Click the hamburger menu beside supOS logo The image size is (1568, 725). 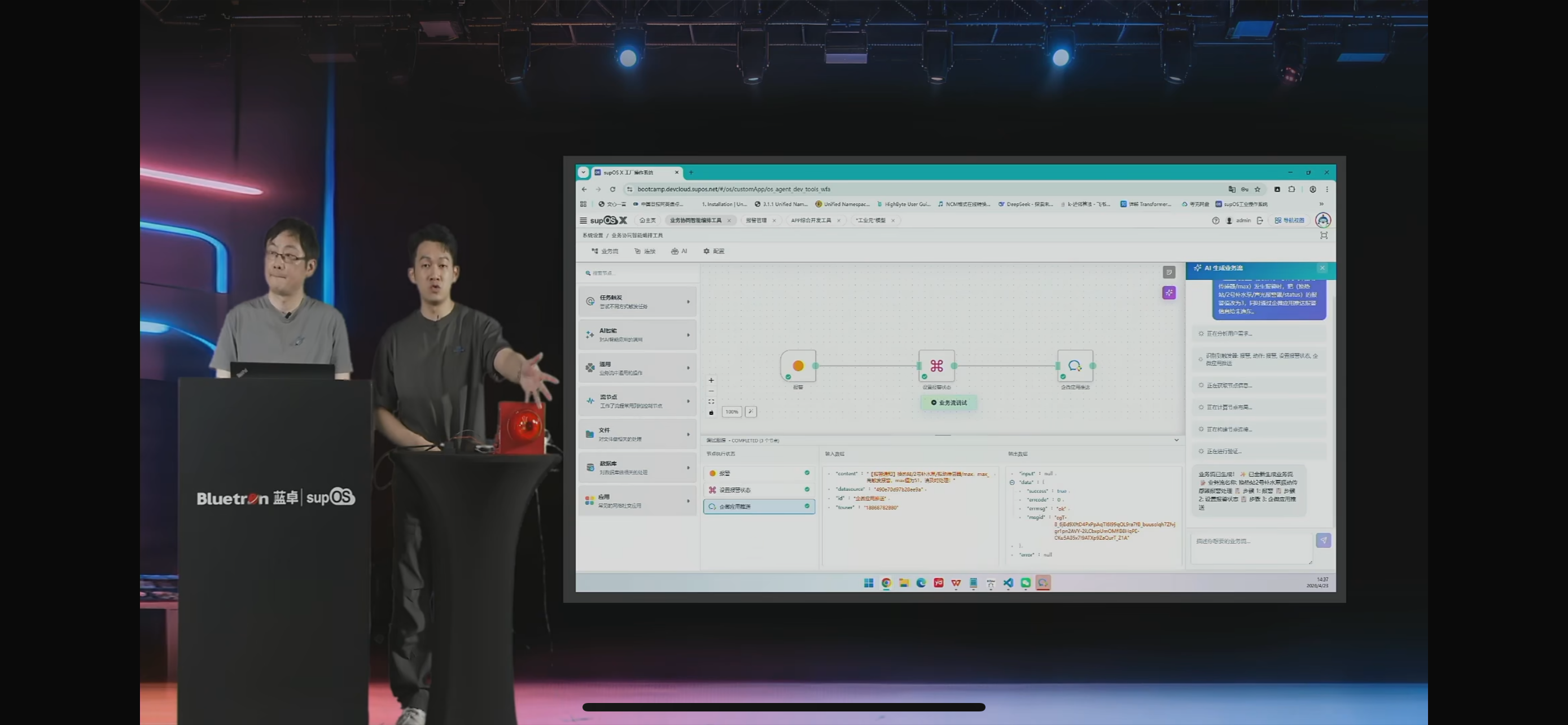point(583,220)
